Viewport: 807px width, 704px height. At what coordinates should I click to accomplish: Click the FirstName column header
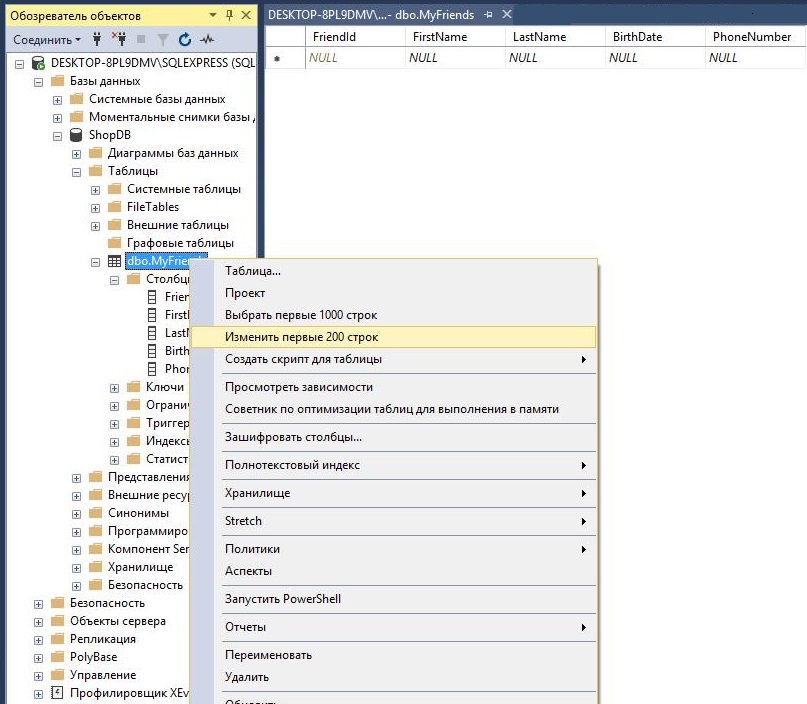click(x=439, y=37)
